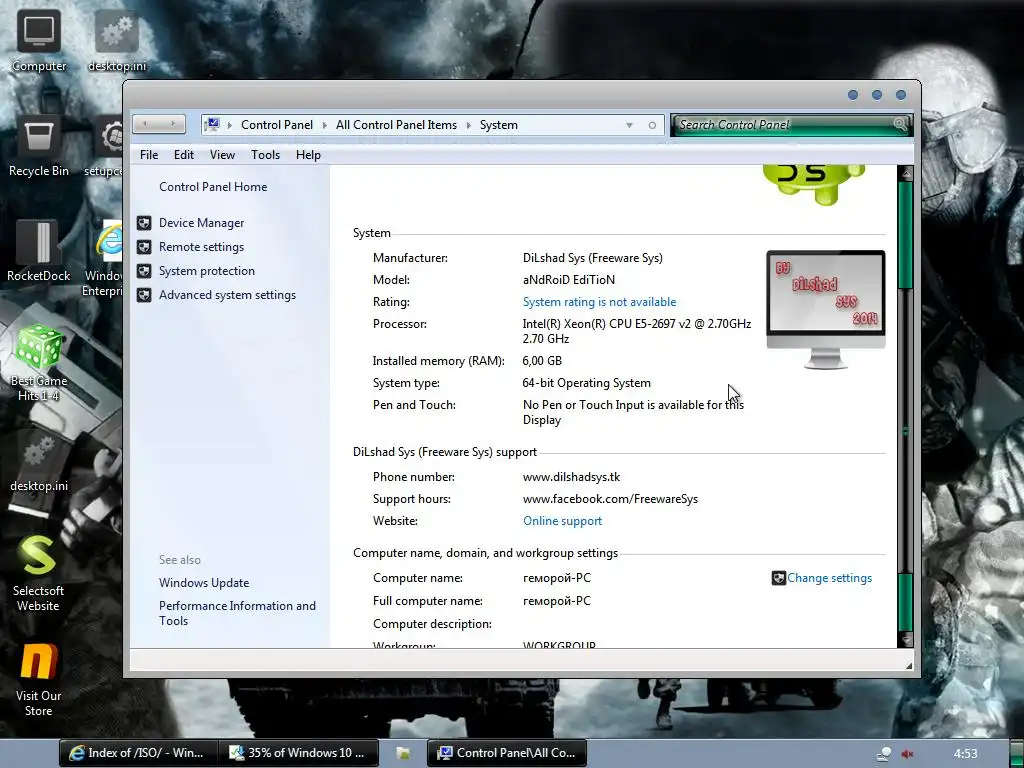Click the green Android logo at top
The image size is (1024, 768).
814,185
